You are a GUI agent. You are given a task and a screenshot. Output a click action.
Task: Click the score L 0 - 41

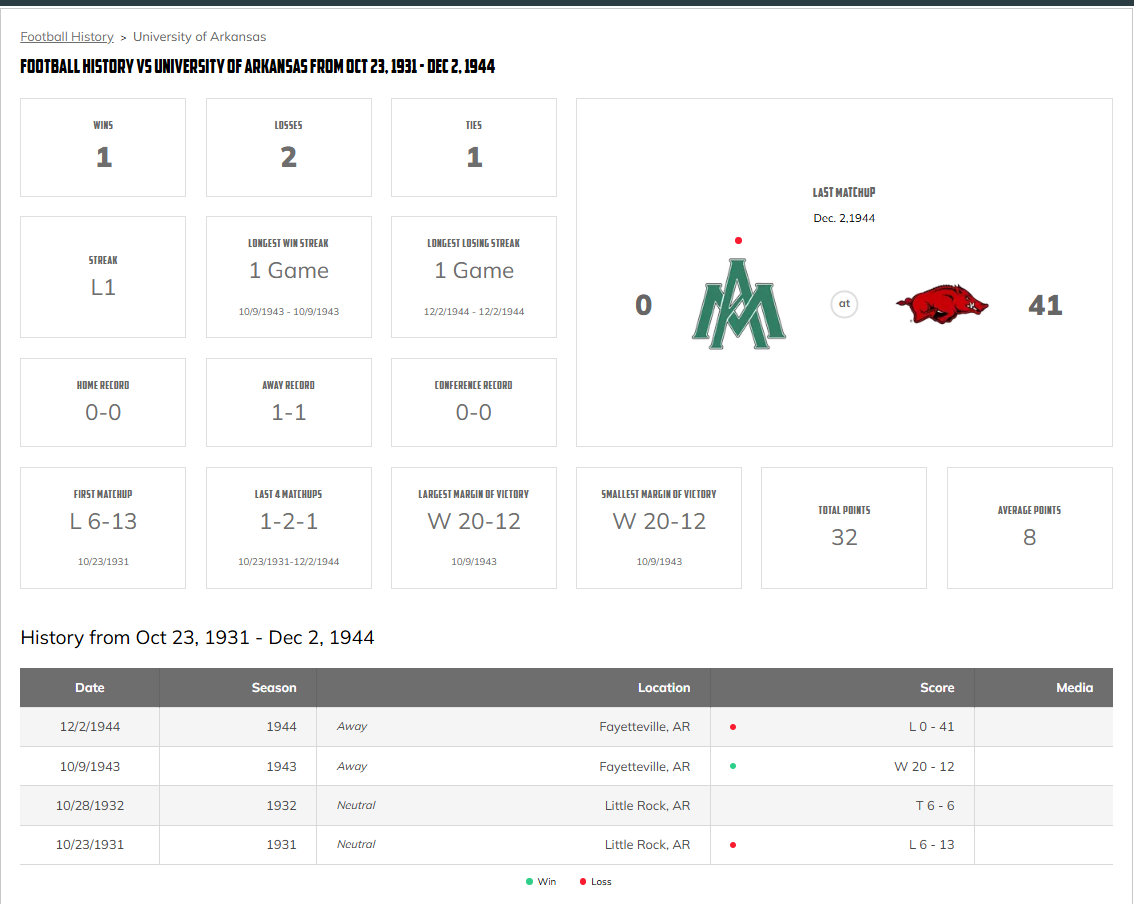932,727
